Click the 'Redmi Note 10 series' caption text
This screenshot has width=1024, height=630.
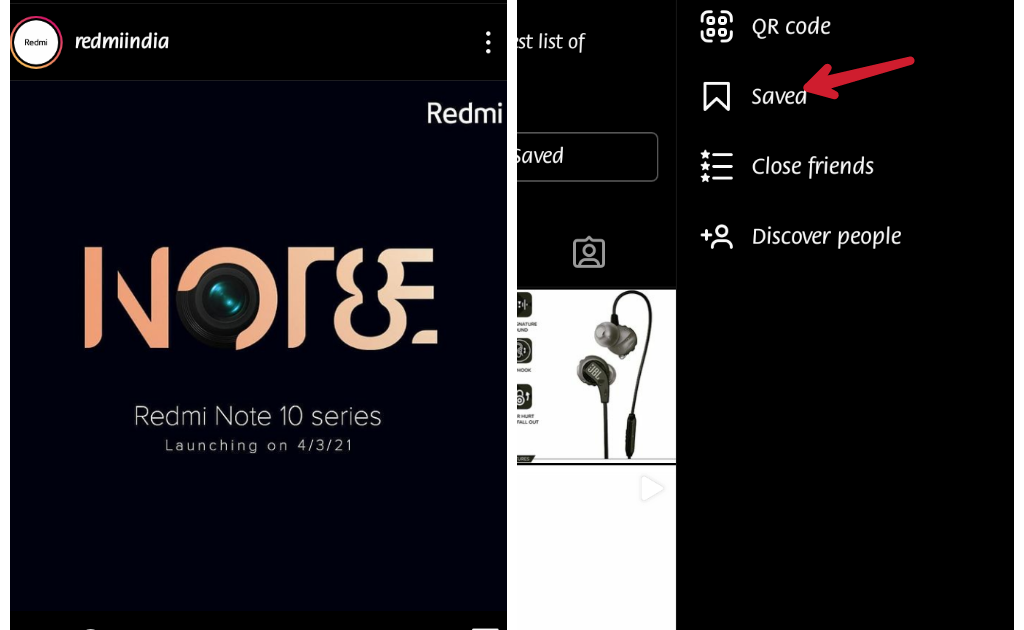[x=258, y=416]
